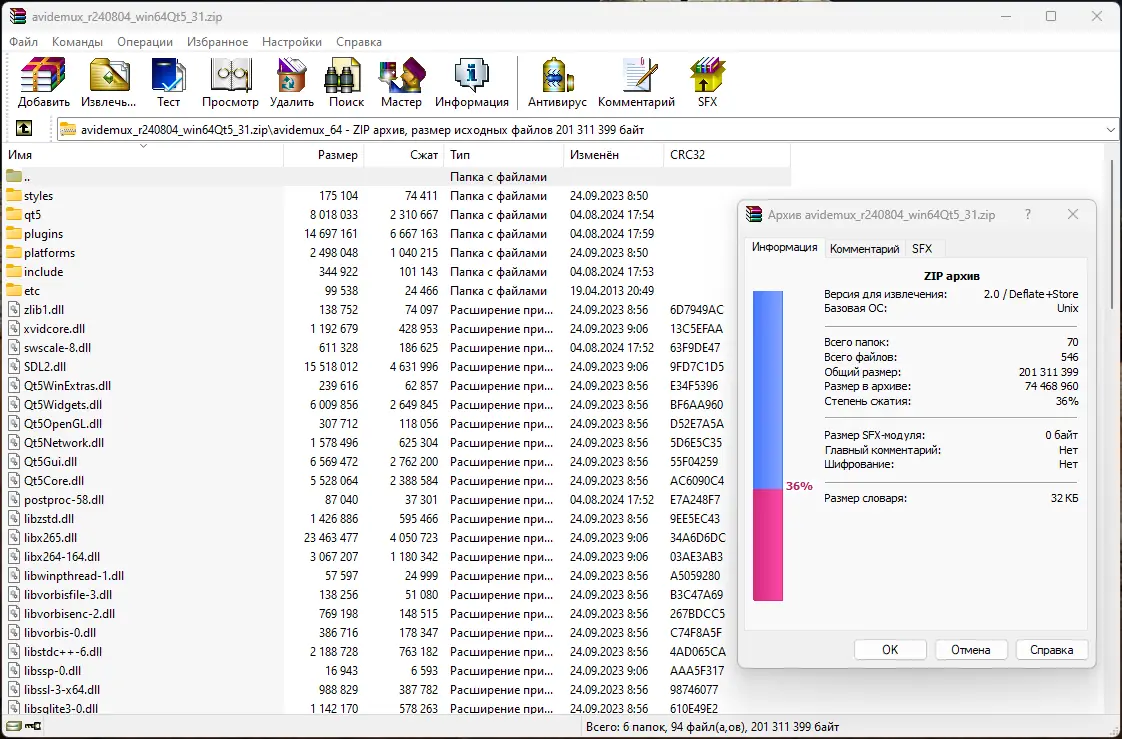Screen dimensions: 1122x739
Task: Launch the Мастер (Wizard) tool
Action: (401, 75)
